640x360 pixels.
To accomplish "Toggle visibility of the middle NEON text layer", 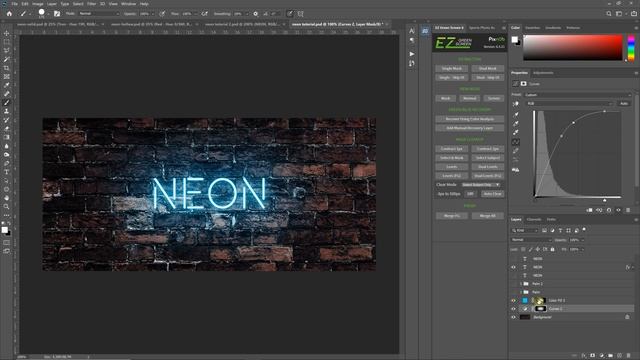I will point(513,267).
